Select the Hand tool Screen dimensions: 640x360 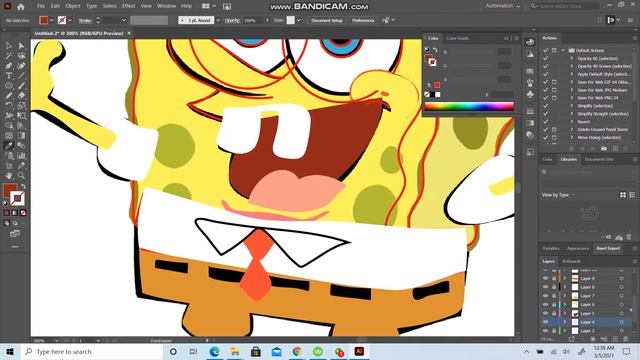coord(9,176)
